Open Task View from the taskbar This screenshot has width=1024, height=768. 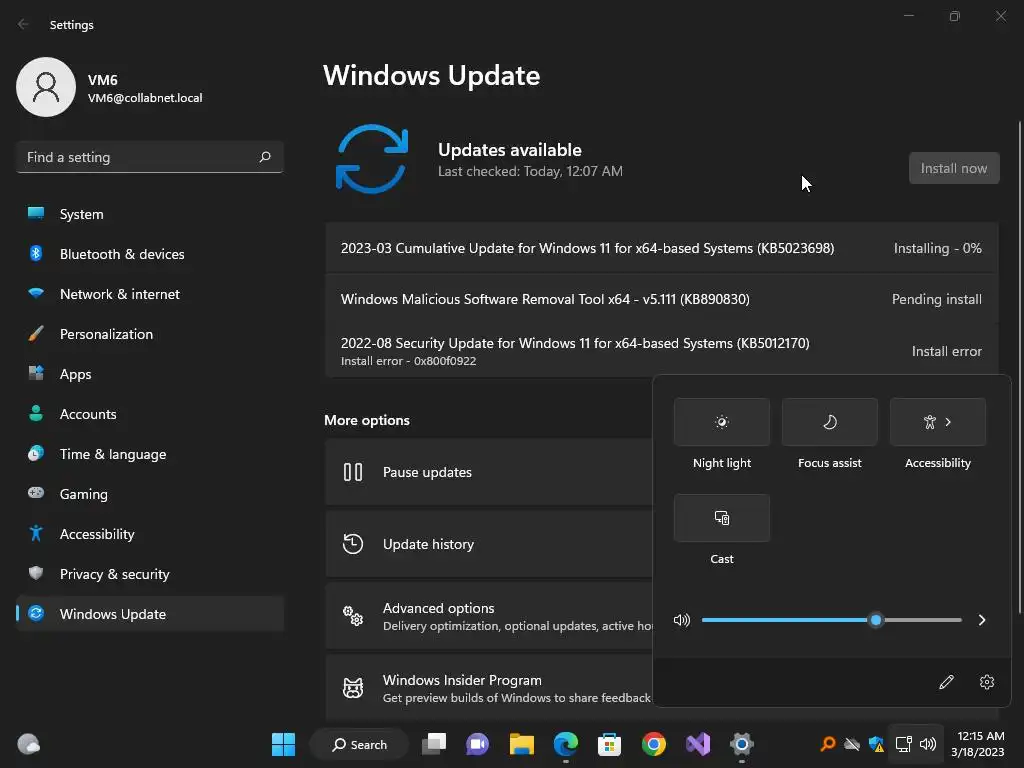pyautogui.click(x=434, y=744)
